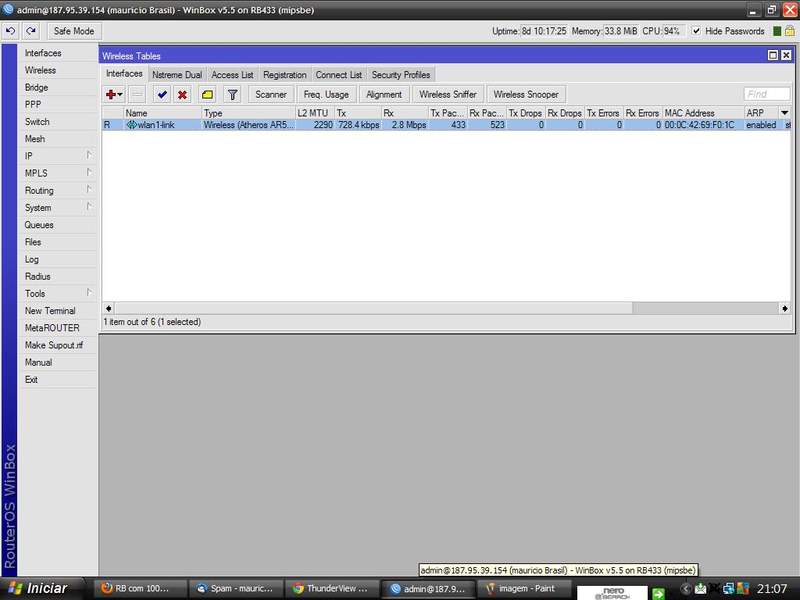
Task: Switch to Registration tab
Action: tap(285, 74)
